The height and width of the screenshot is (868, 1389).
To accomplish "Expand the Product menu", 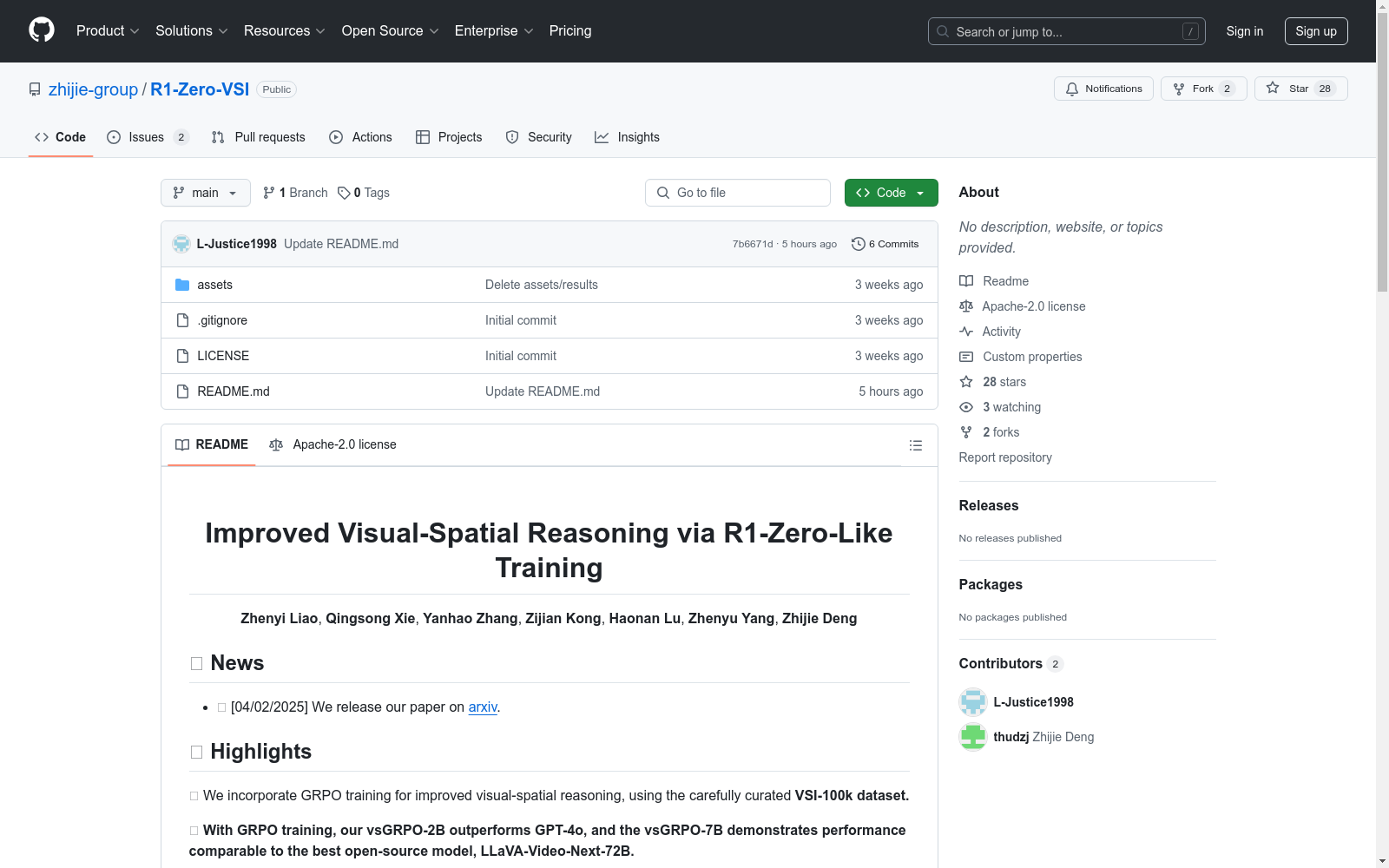I will click(x=108, y=31).
